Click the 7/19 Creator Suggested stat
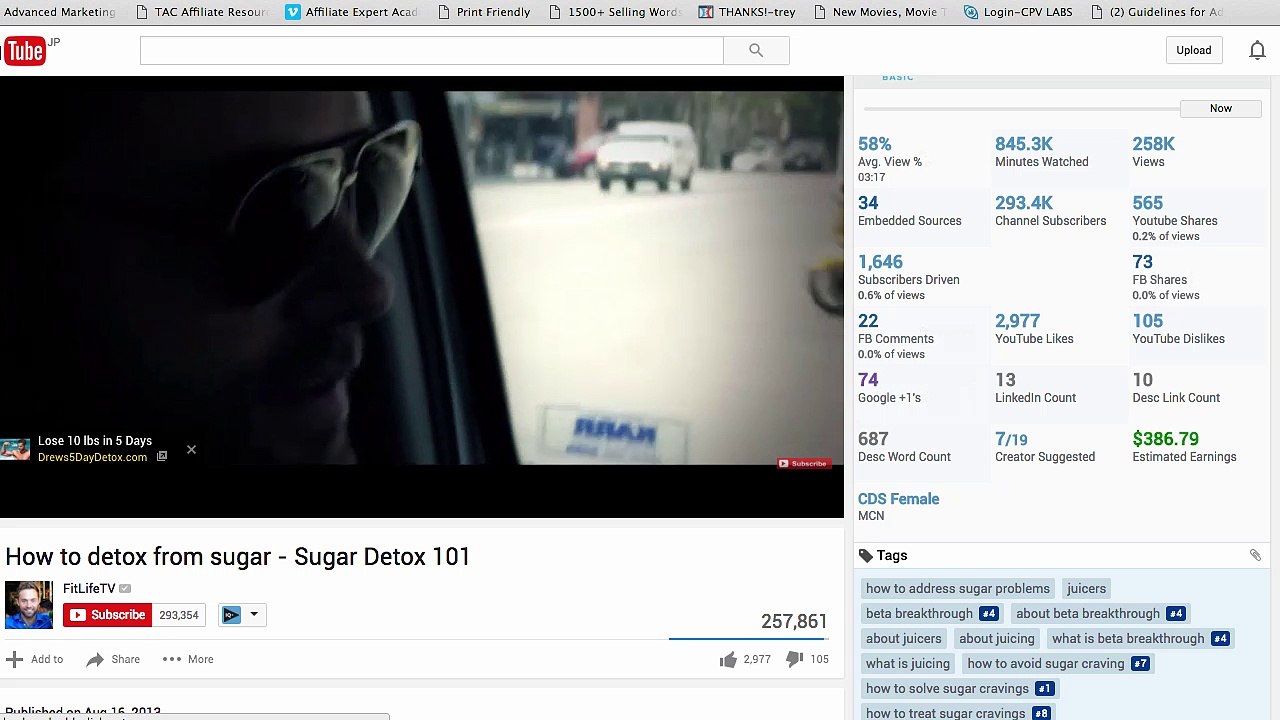Screen dimensions: 1280x720 coord(1045,447)
